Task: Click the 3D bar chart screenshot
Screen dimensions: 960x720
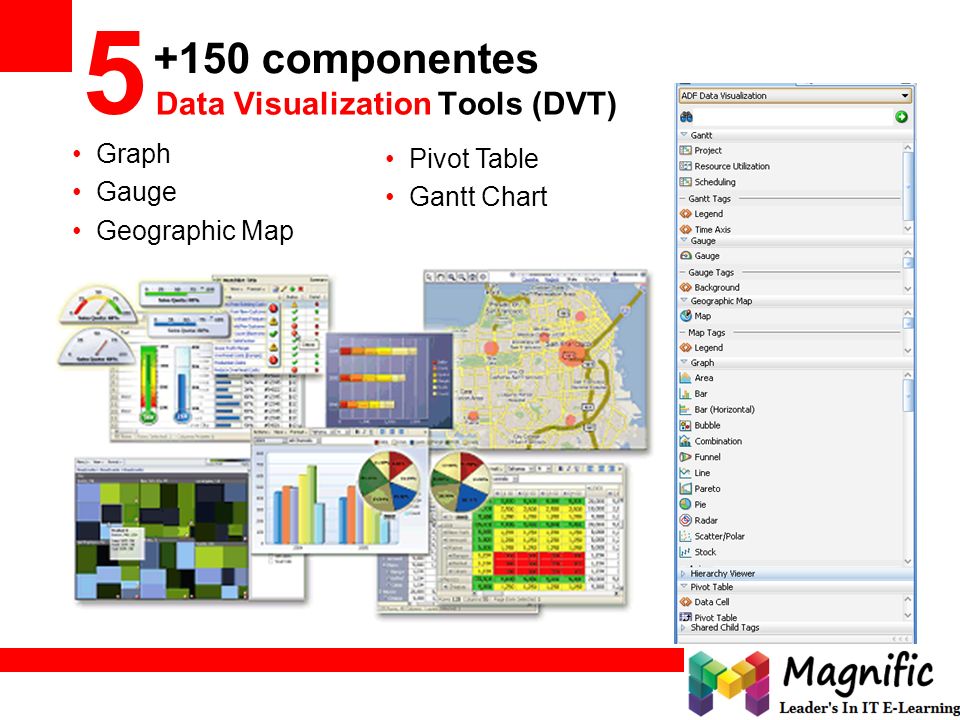Action: coord(339,492)
